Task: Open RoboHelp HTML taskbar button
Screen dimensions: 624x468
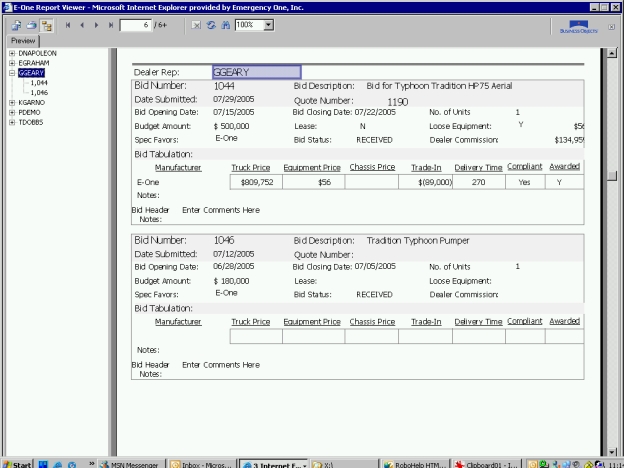Action: (x=415, y=464)
